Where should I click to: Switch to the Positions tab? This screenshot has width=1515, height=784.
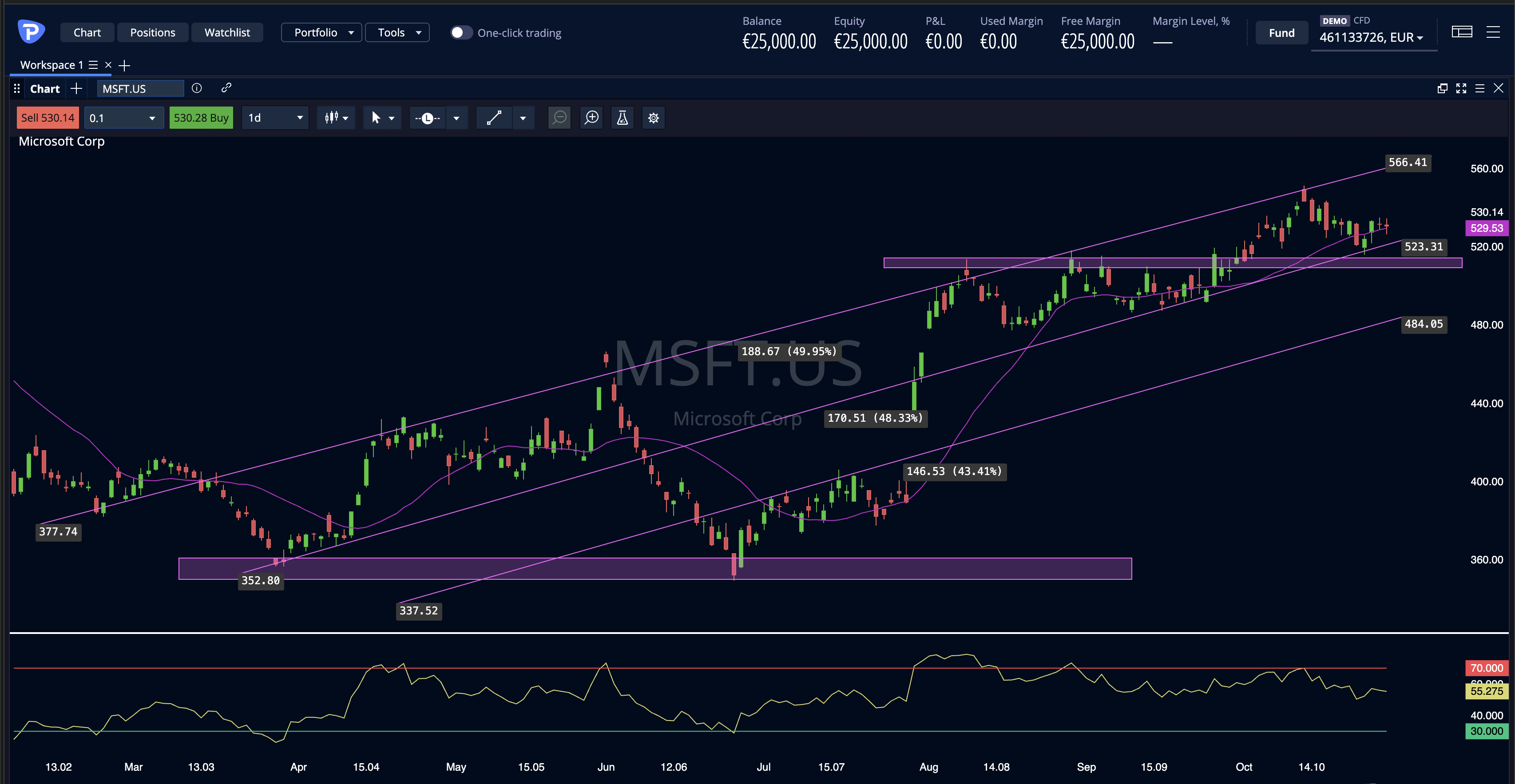(152, 32)
